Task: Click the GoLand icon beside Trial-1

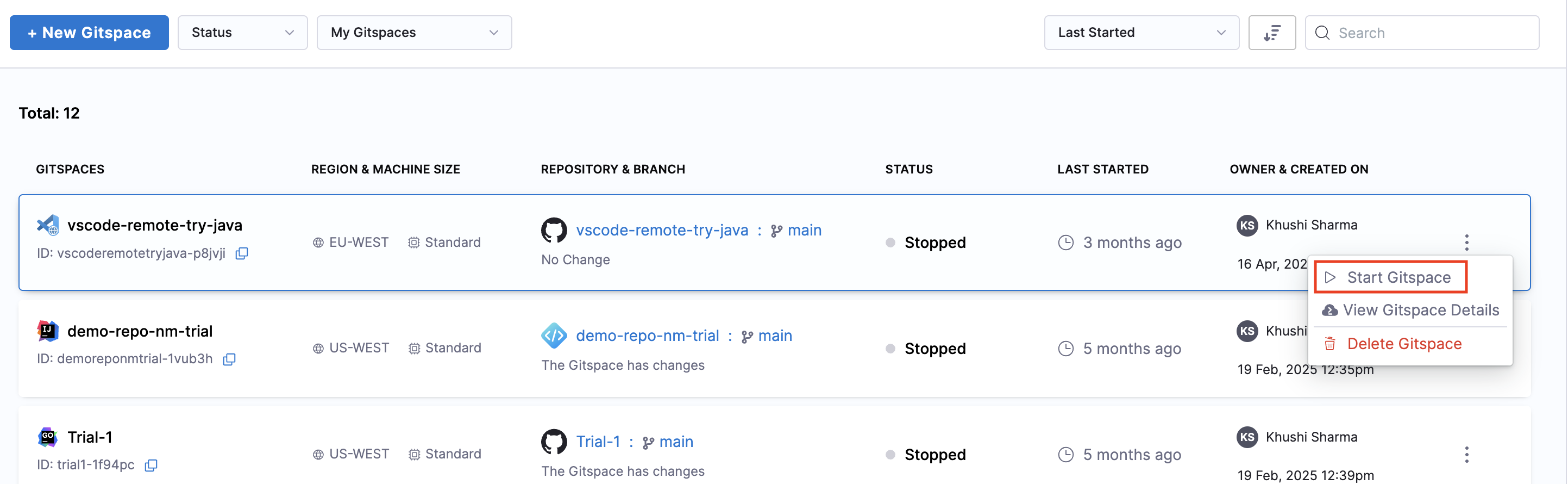Action: 47,437
